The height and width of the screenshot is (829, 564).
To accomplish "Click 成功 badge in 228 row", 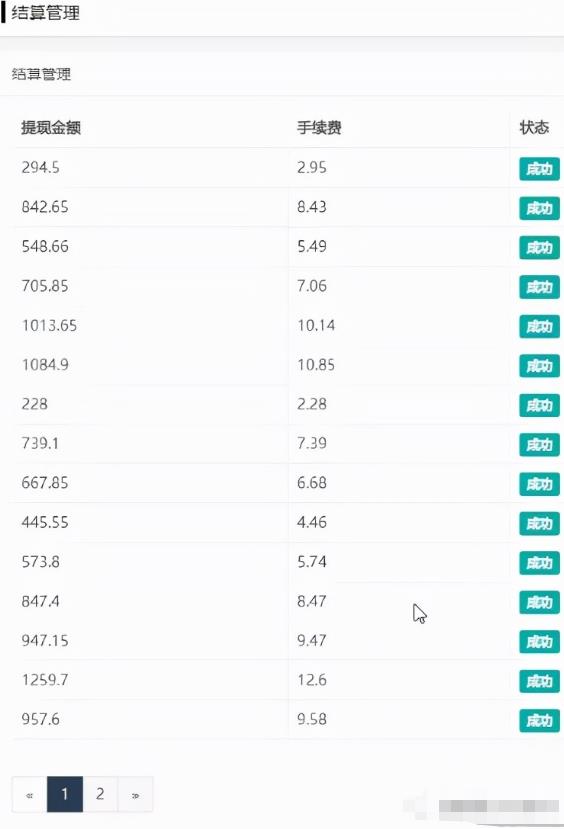I will 539,406.
